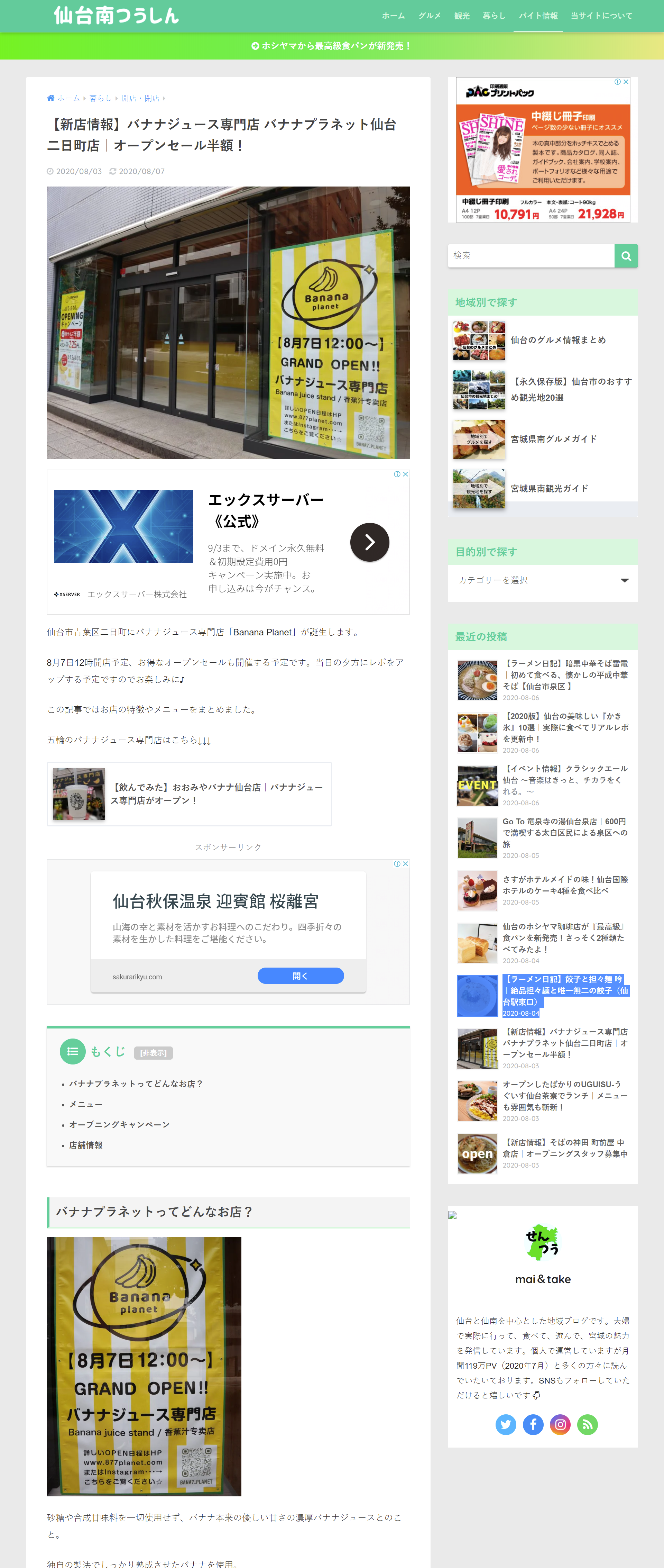Click the かき氷 post thumbnail
The image size is (664, 1568).
477,734
